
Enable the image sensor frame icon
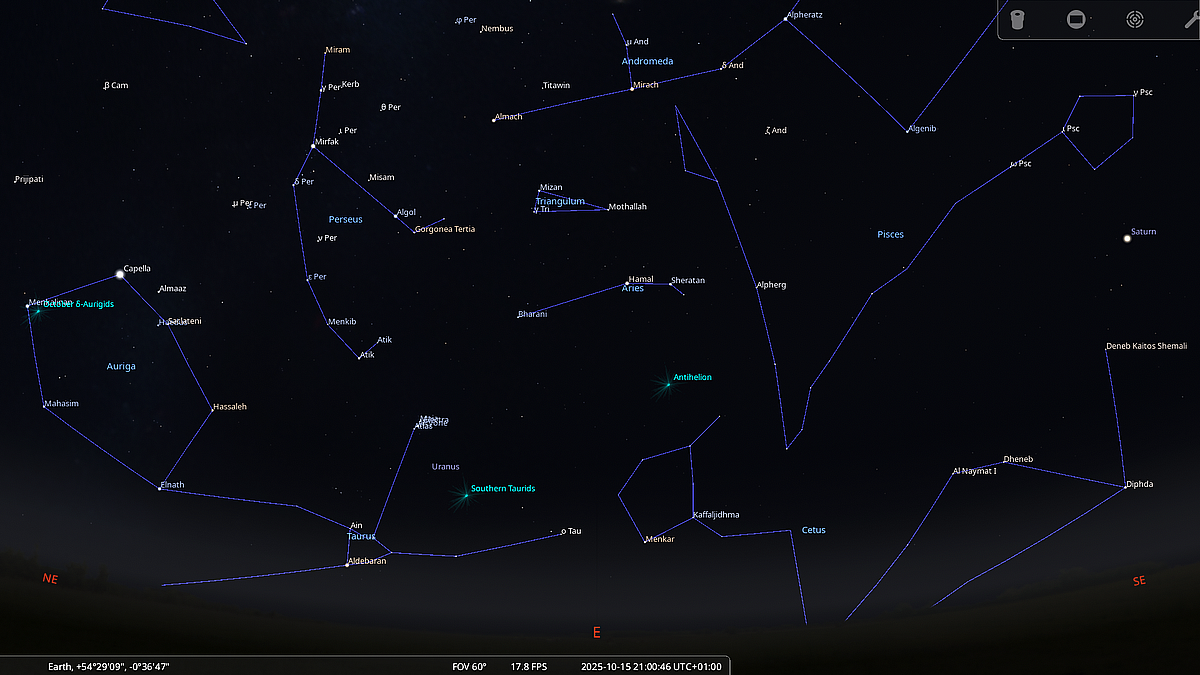click(x=1076, y=20)
